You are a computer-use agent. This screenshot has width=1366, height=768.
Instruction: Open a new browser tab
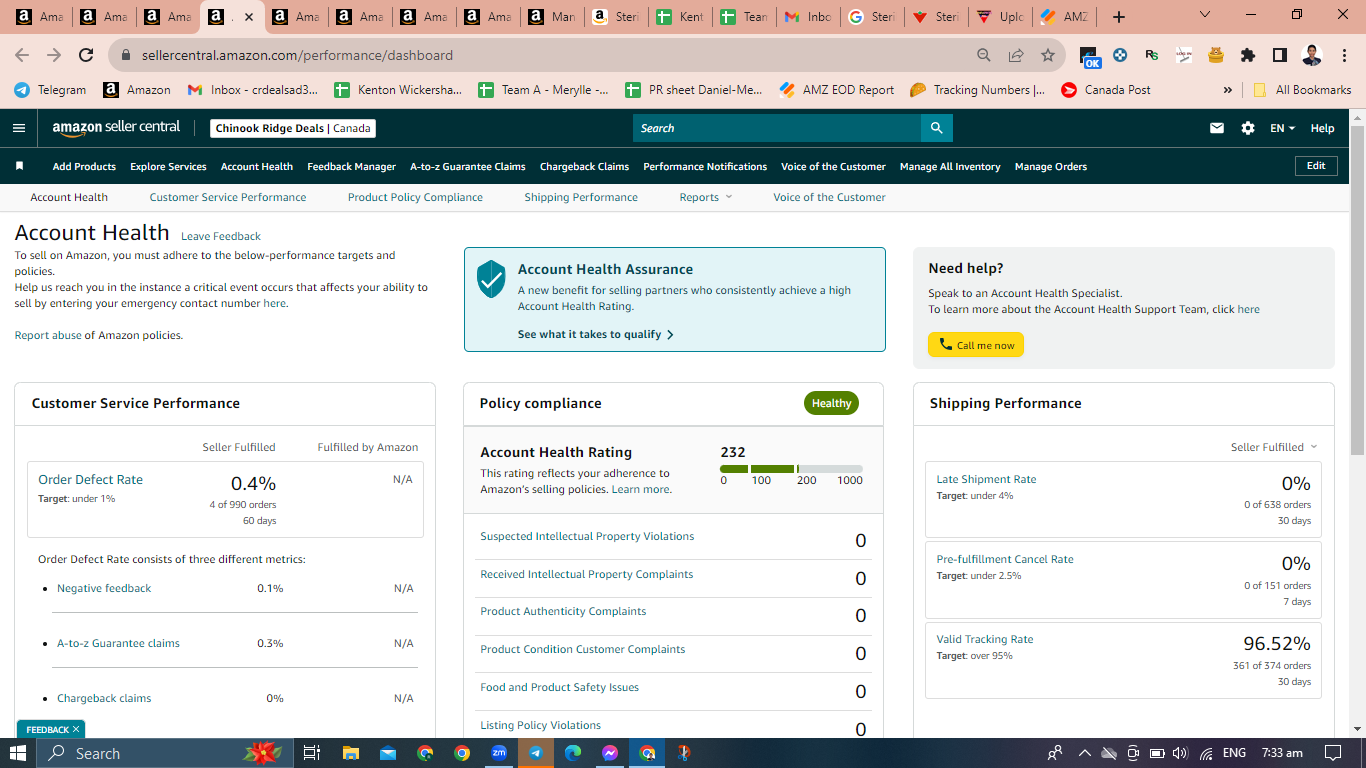[1119, 17]
